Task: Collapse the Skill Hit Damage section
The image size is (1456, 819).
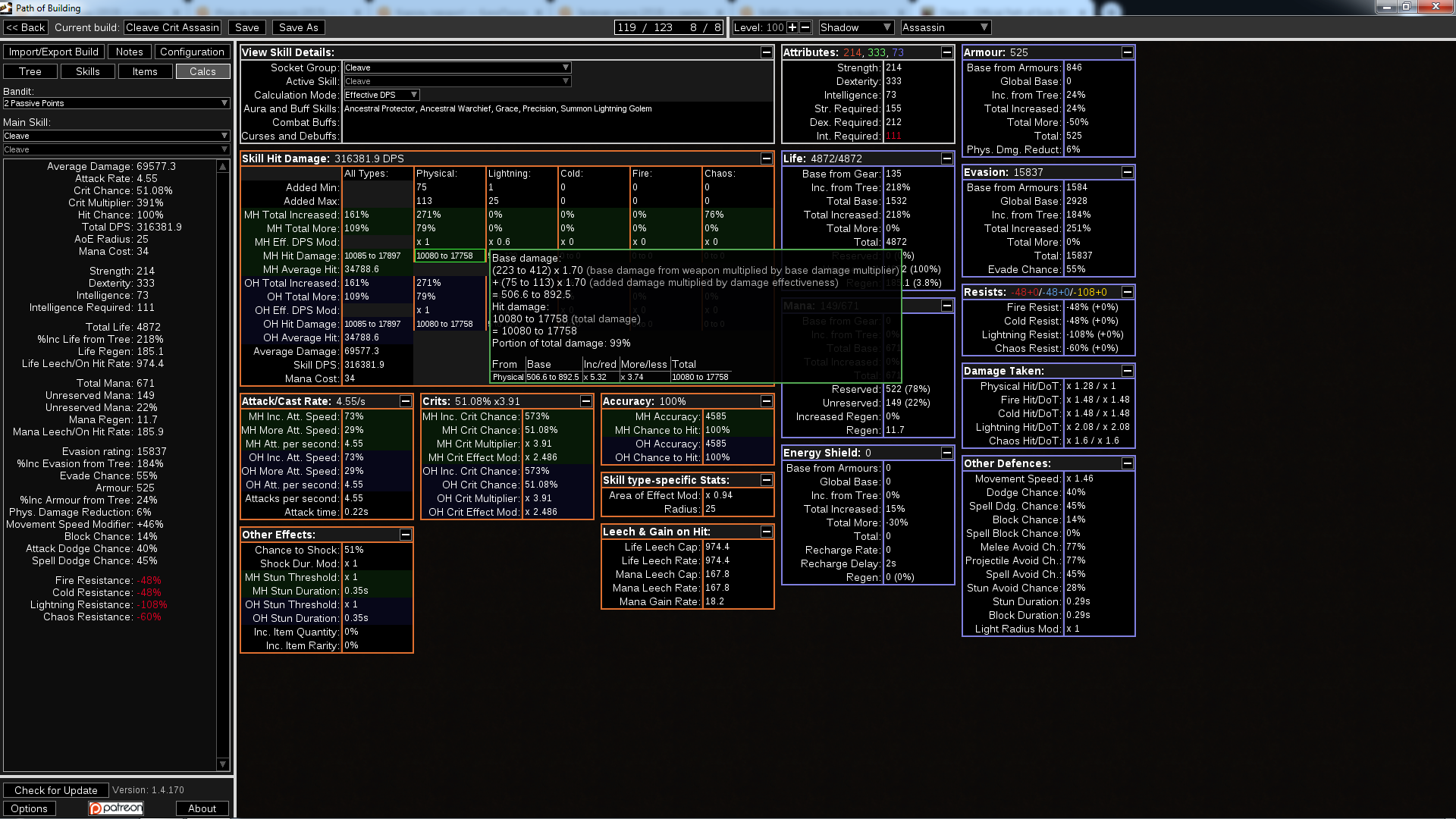Action: click(766, 158)
